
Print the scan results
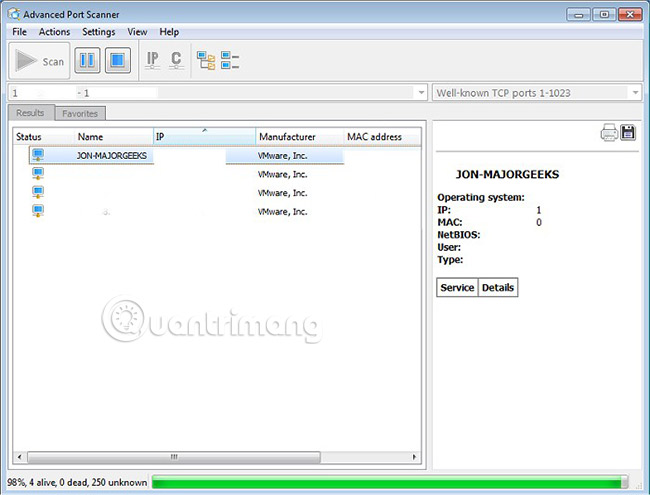coord(609,133)
